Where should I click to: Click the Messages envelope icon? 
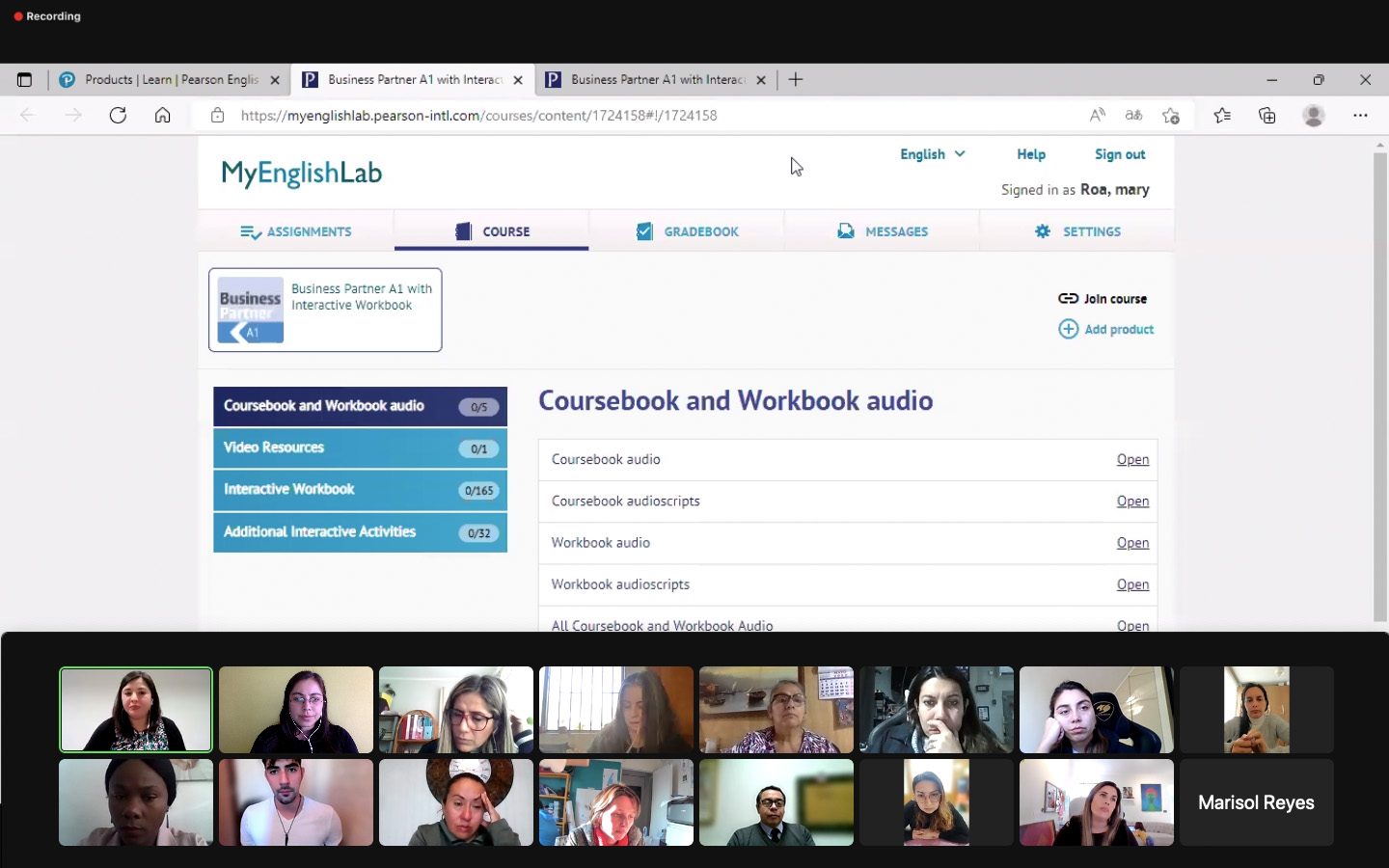(x=846, y=231)
